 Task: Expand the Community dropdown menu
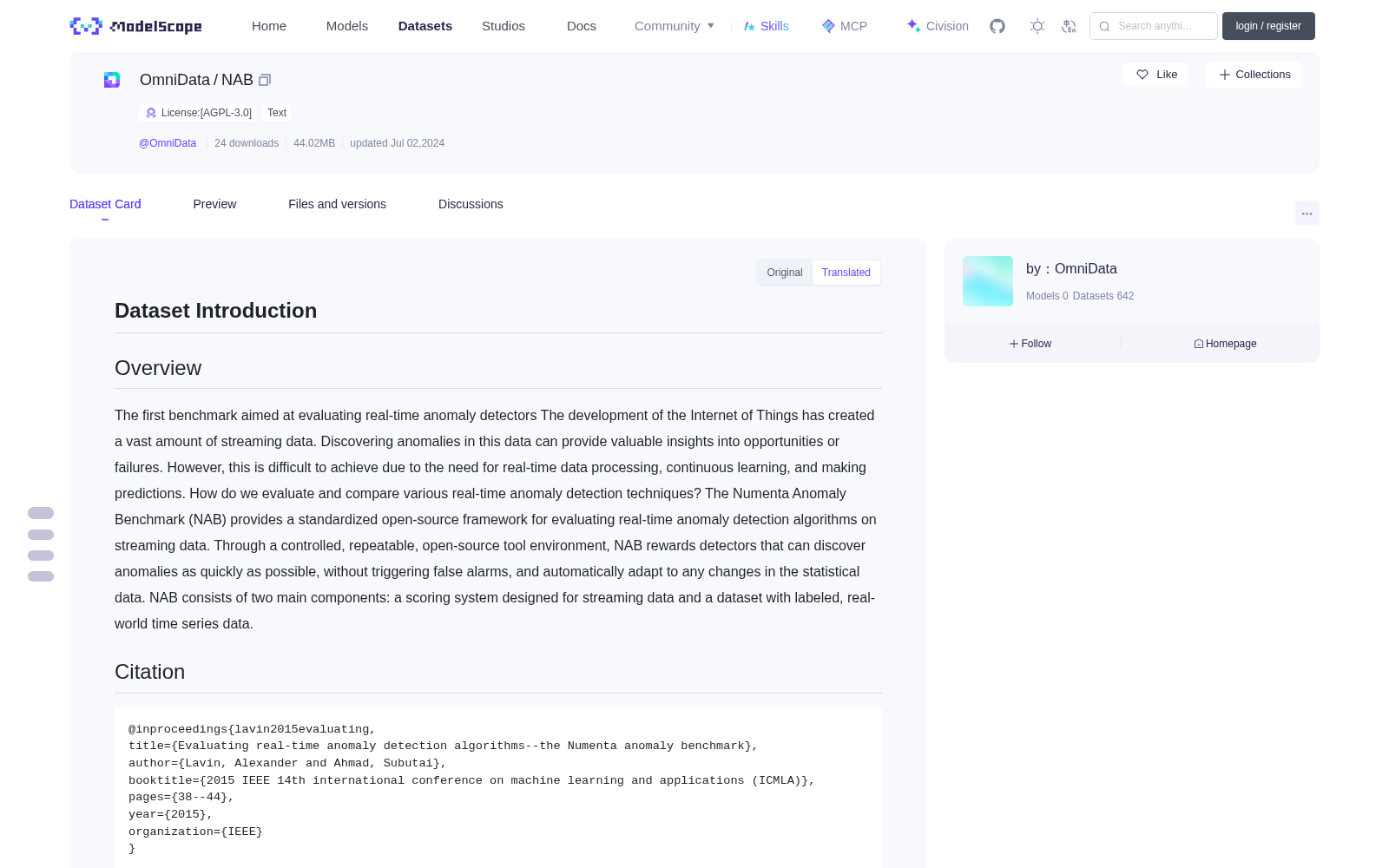pos(675,26)
